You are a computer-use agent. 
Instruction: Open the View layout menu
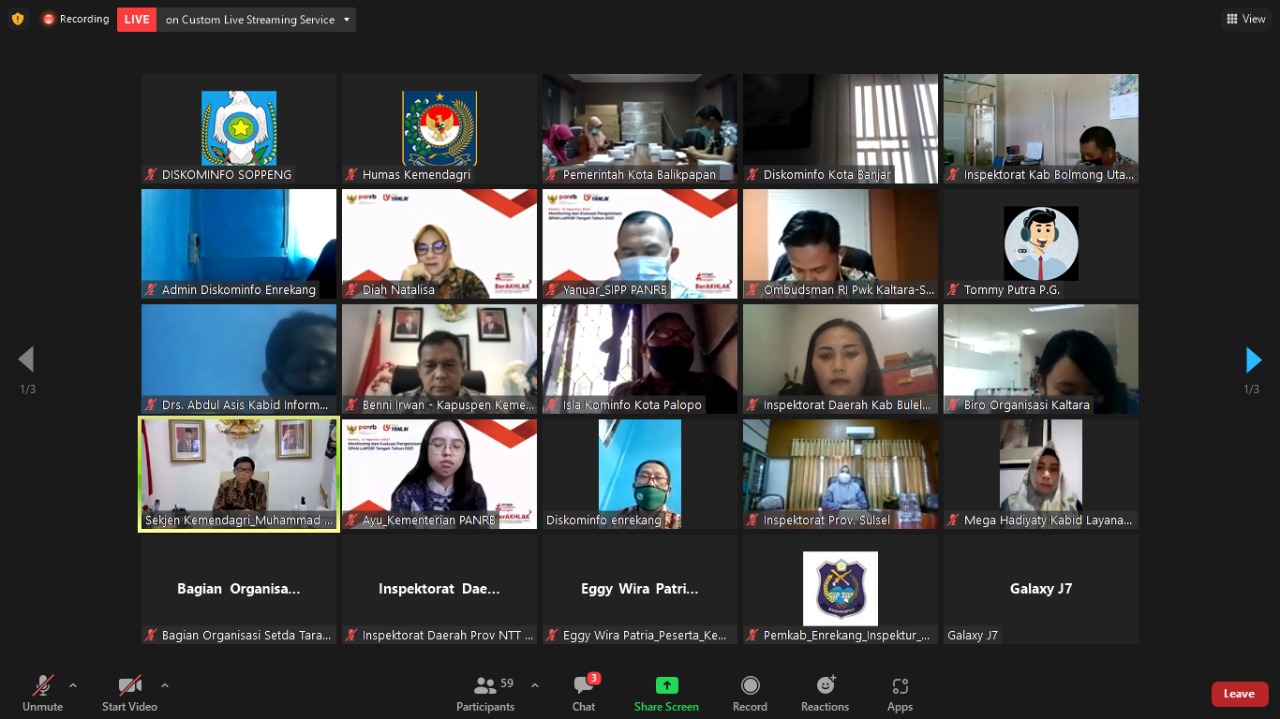(x=1245, y=19)
